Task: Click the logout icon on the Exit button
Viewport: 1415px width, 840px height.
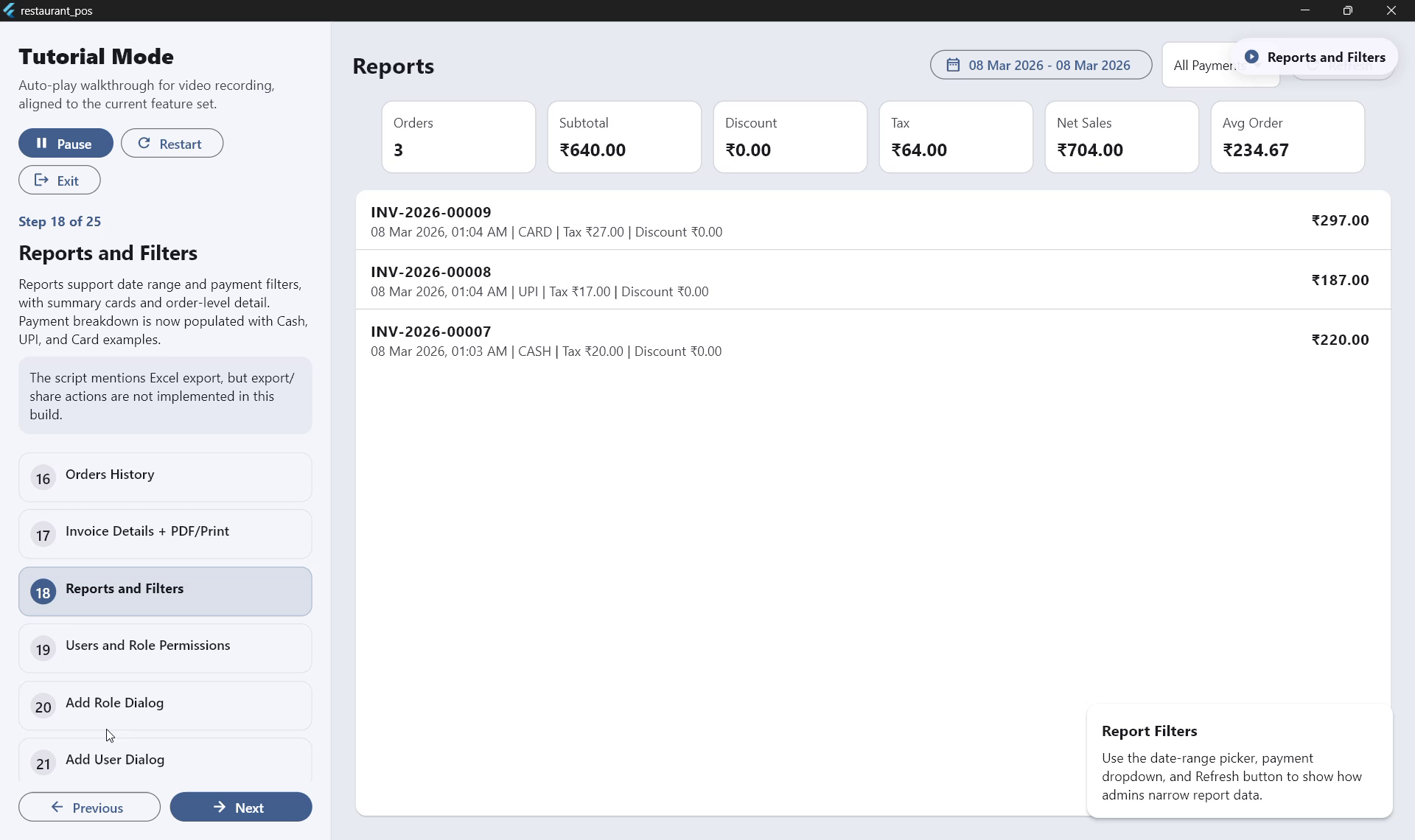Action: coord(41,180)
